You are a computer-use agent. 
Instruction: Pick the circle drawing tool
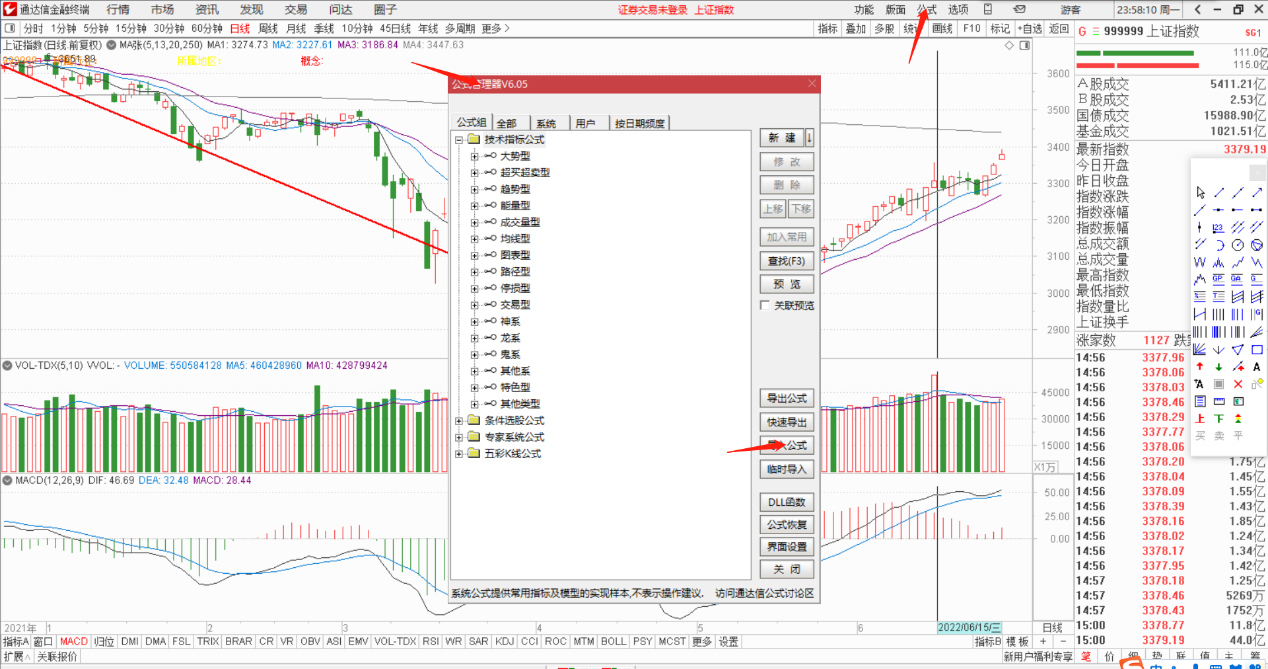point(1238,245)
